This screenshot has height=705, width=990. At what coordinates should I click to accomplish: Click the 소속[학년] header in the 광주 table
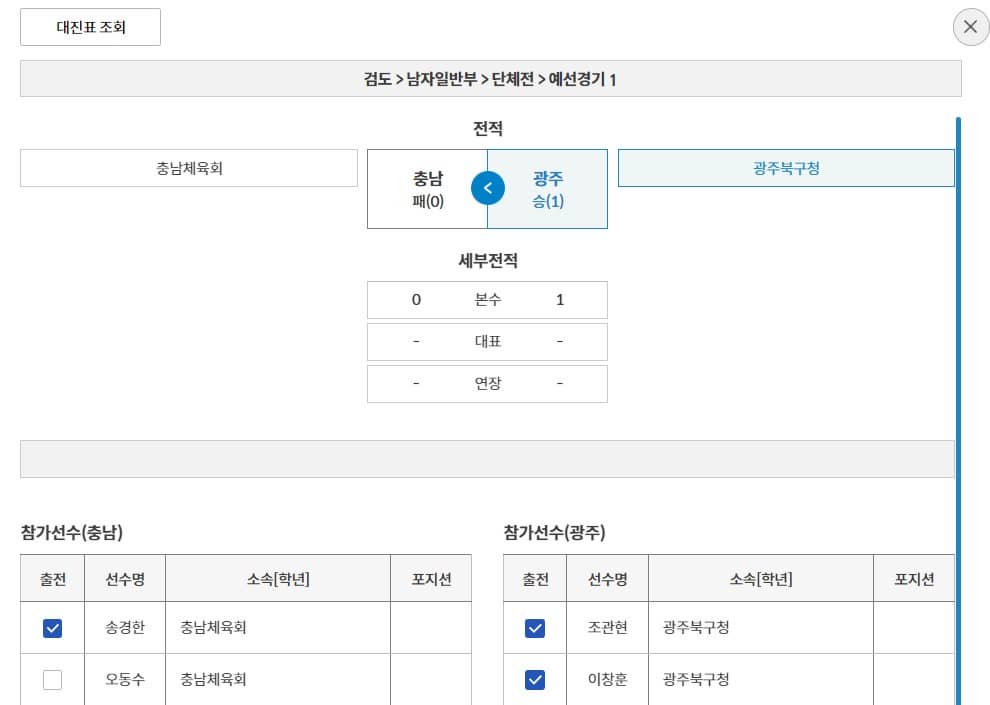click(760, 577)
